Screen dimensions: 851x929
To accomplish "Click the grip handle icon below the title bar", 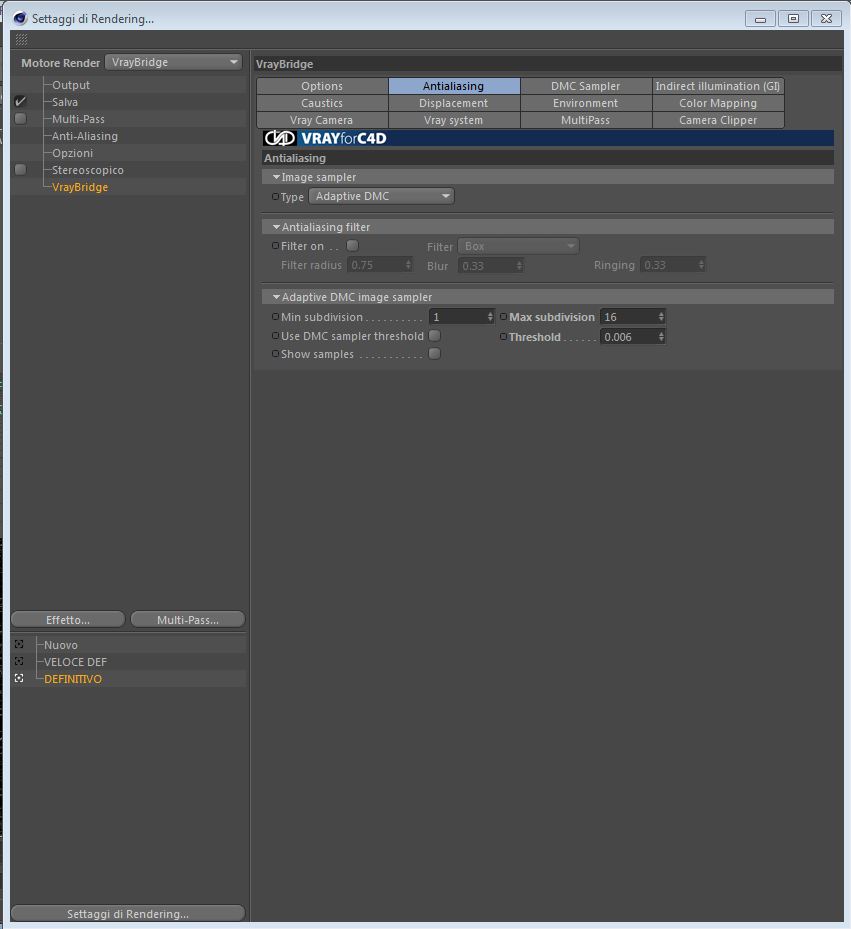I will click(21, 40).
